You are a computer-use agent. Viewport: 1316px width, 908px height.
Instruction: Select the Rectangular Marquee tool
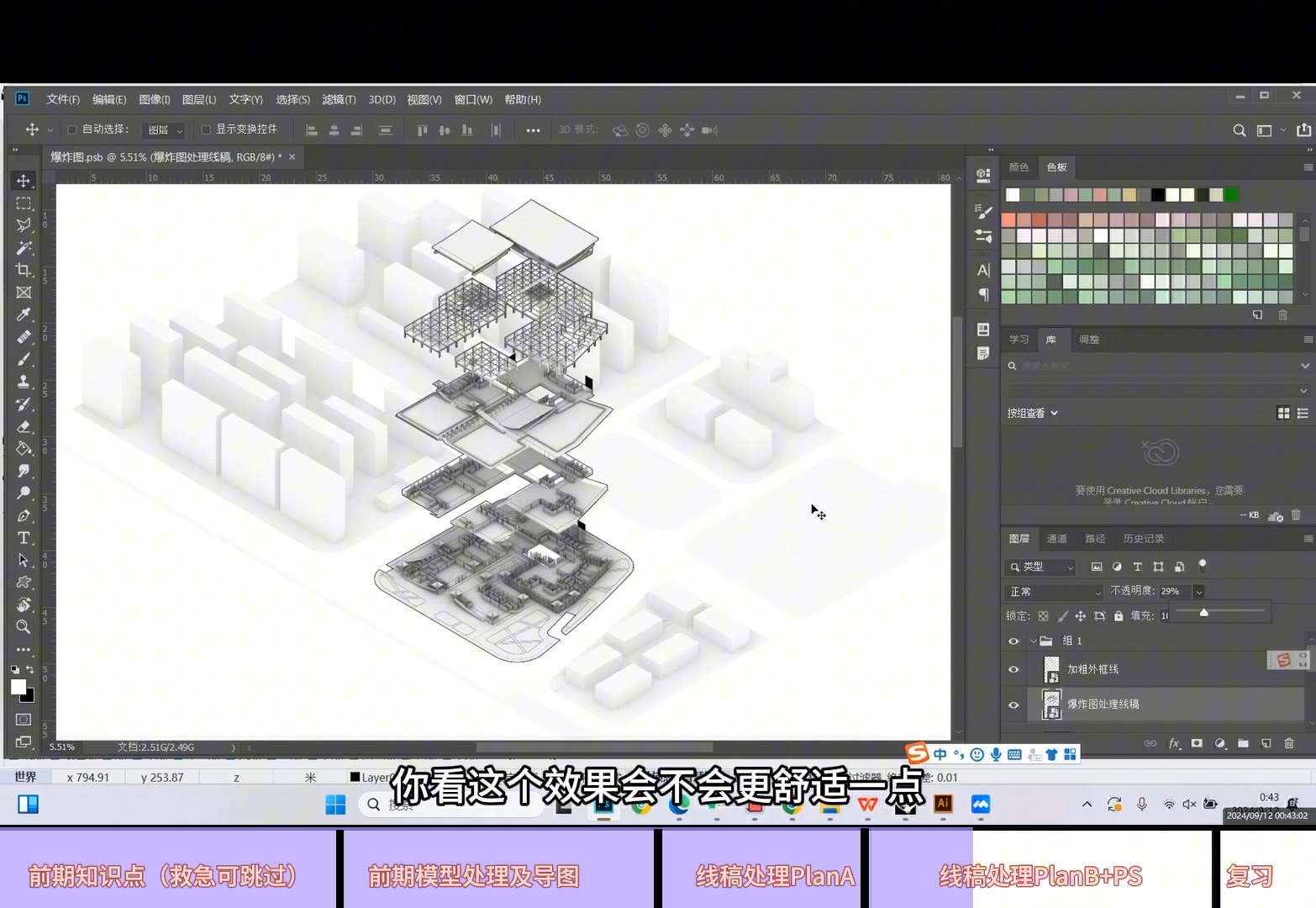click(x=24, y=203)
